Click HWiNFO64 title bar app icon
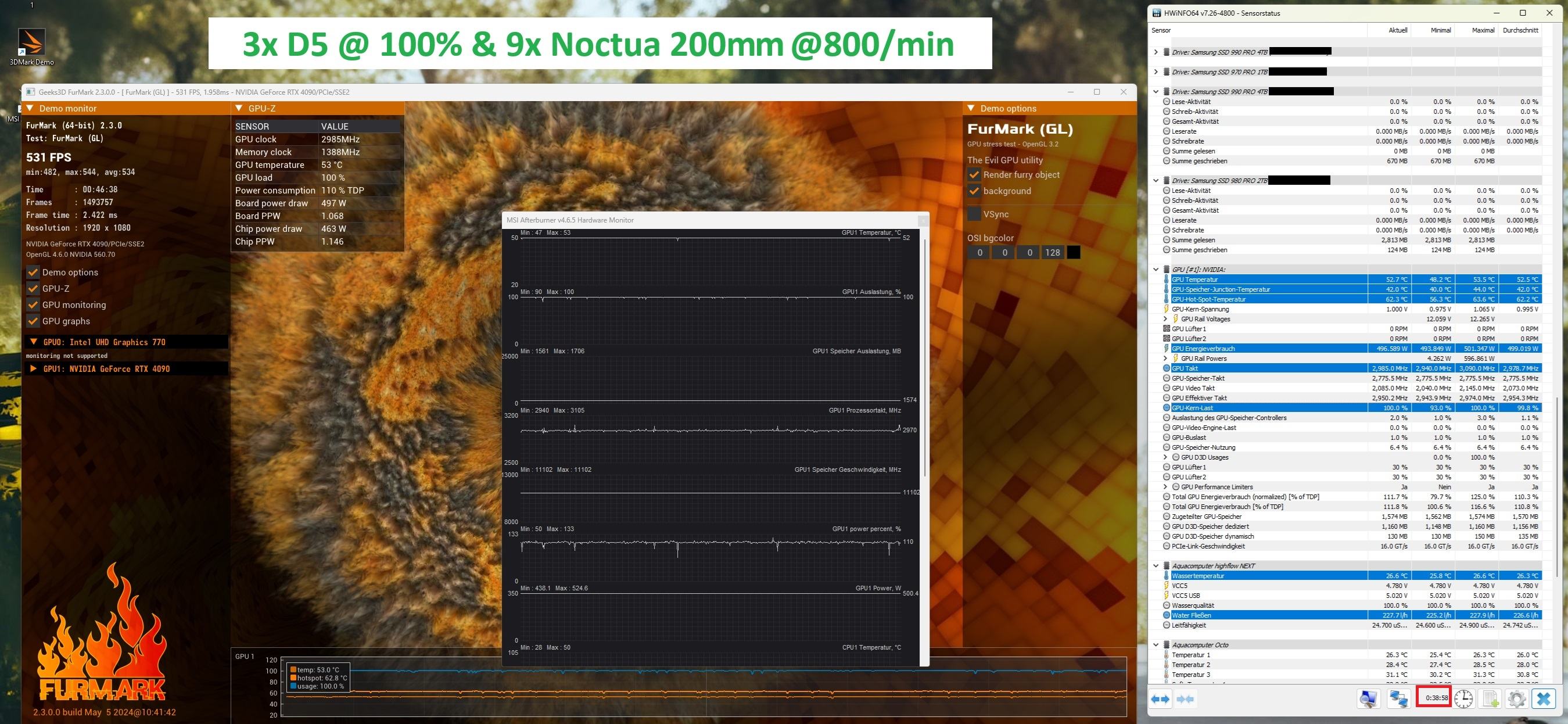This screenshot has width=1568, height=724. pos(1156,13)
